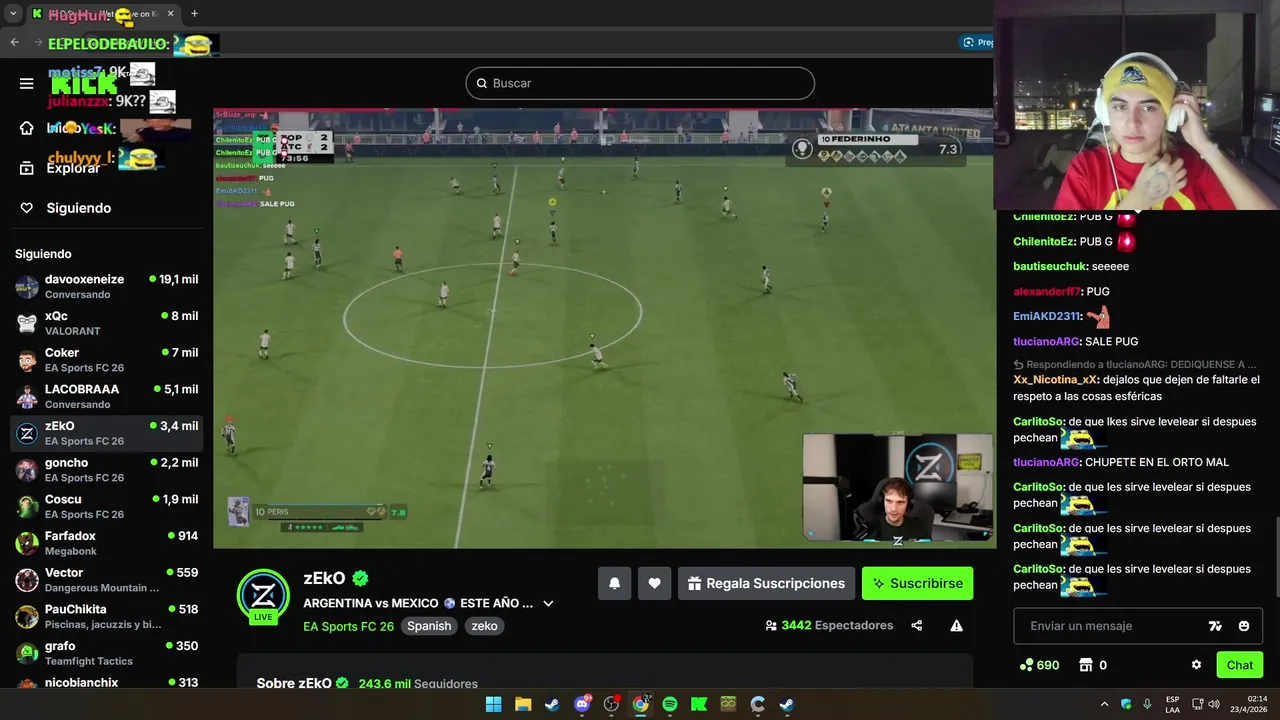This screenshot has height=720, width=1280.
Task: Click username alexanderff7 in chat
Action: 1047,292
